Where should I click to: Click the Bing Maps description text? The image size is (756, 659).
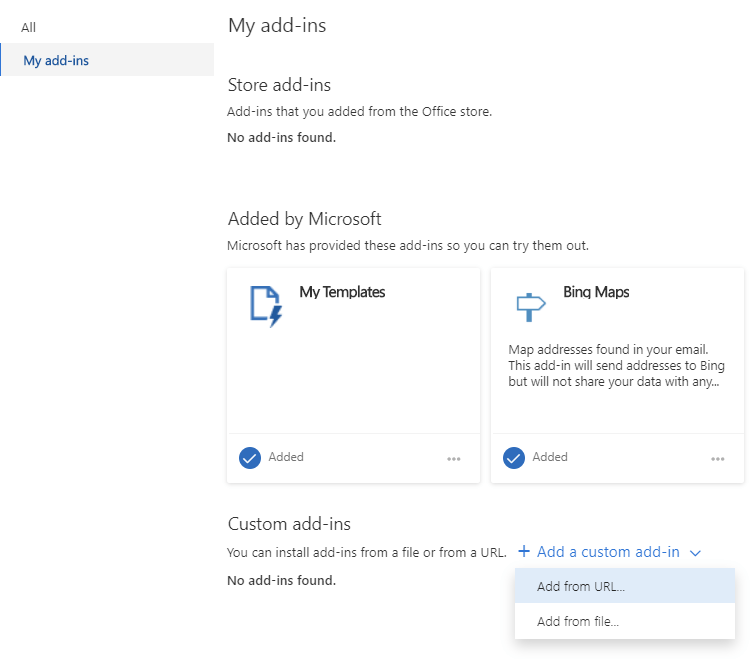tap(616, 365)
